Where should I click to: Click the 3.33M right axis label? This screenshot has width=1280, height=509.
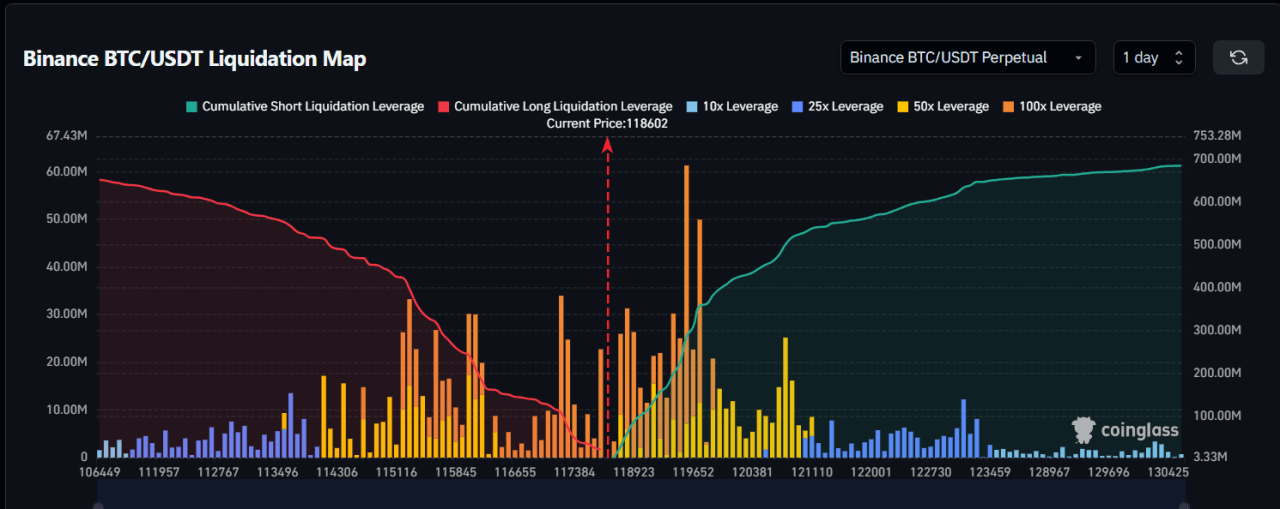coord(1212,457)
